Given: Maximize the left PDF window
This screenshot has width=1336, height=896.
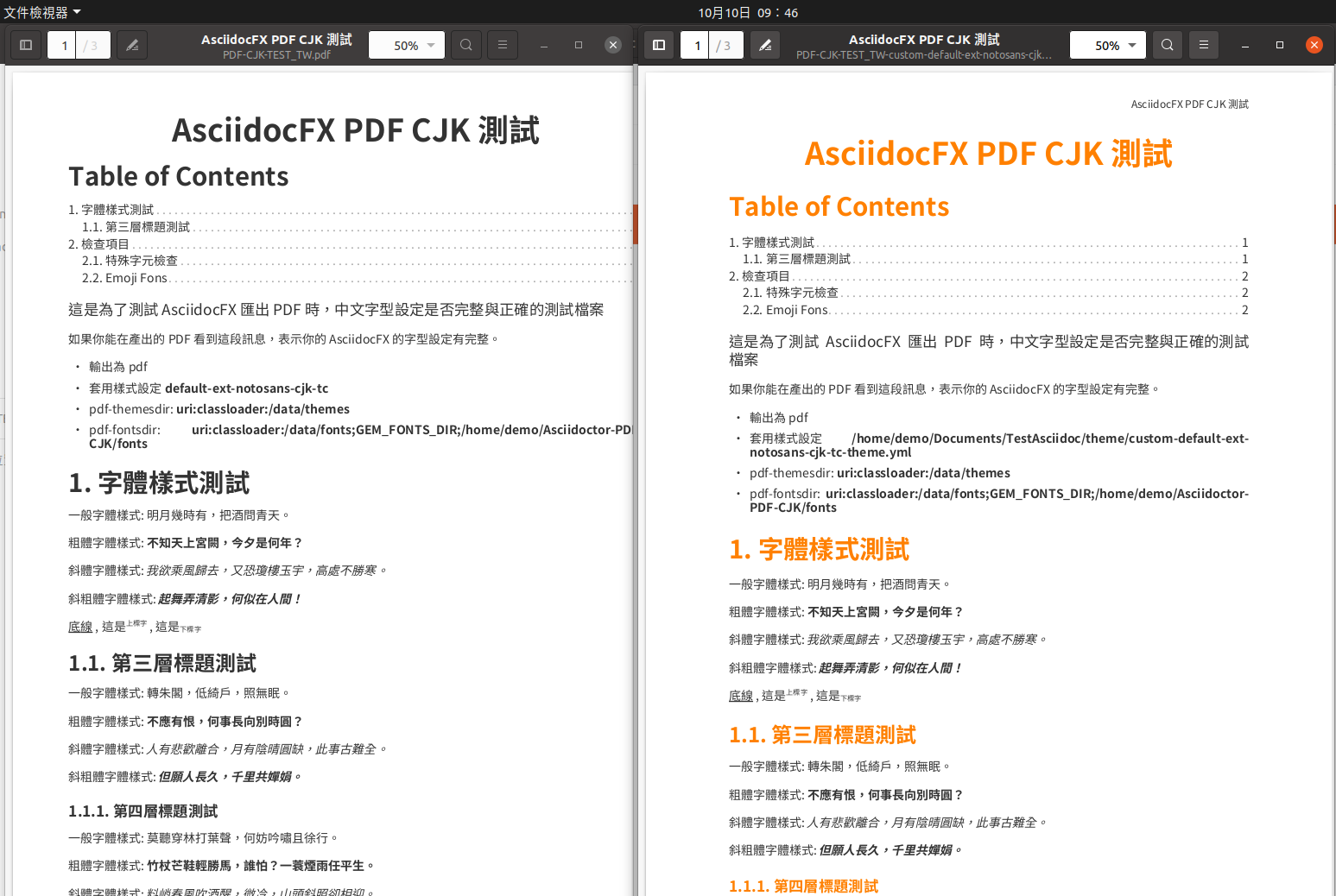Looking at the screenshot, I should (x=579, y=45).
